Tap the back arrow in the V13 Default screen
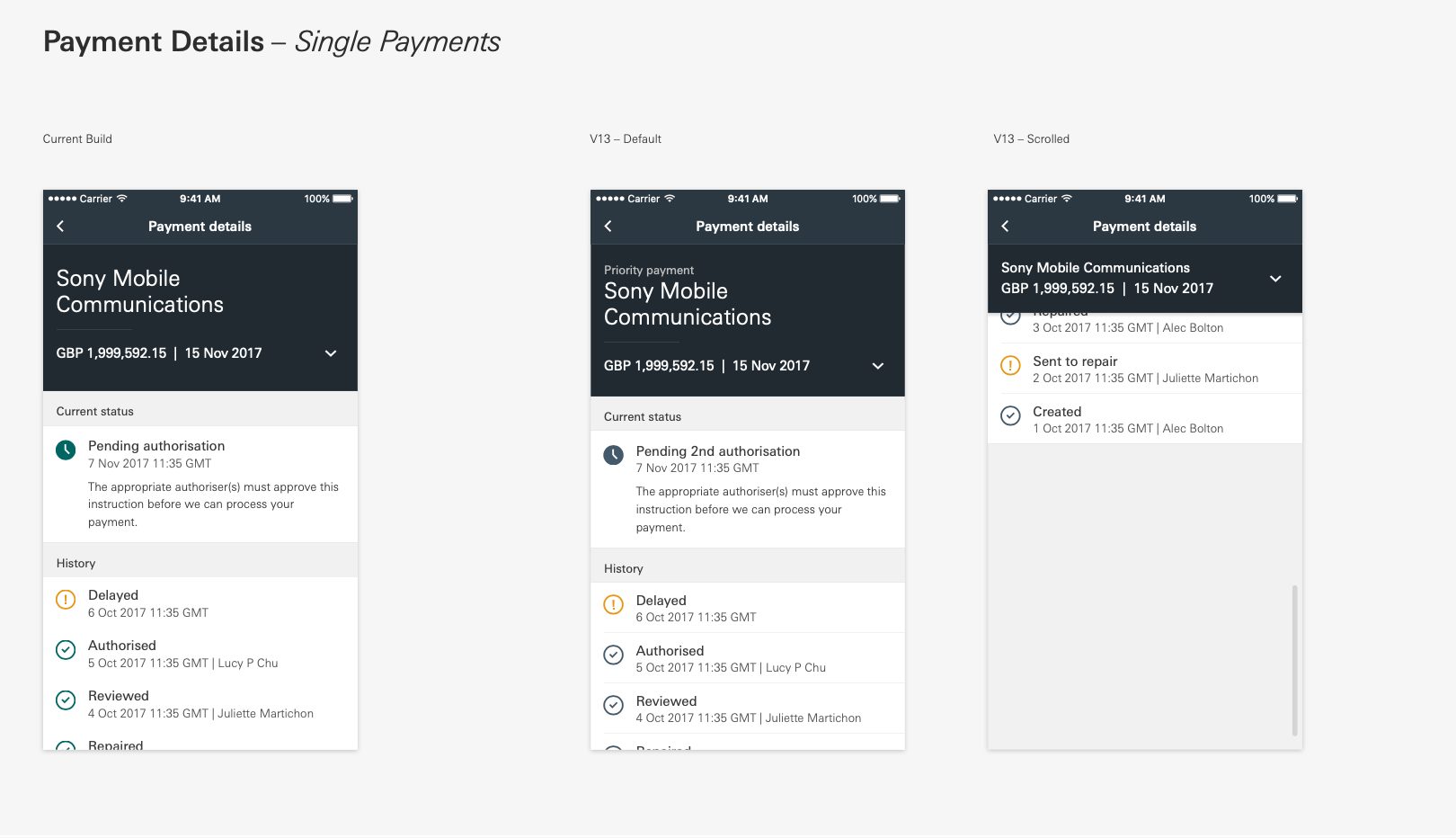The image size is (1456, 838). click(x=608, y=226)
